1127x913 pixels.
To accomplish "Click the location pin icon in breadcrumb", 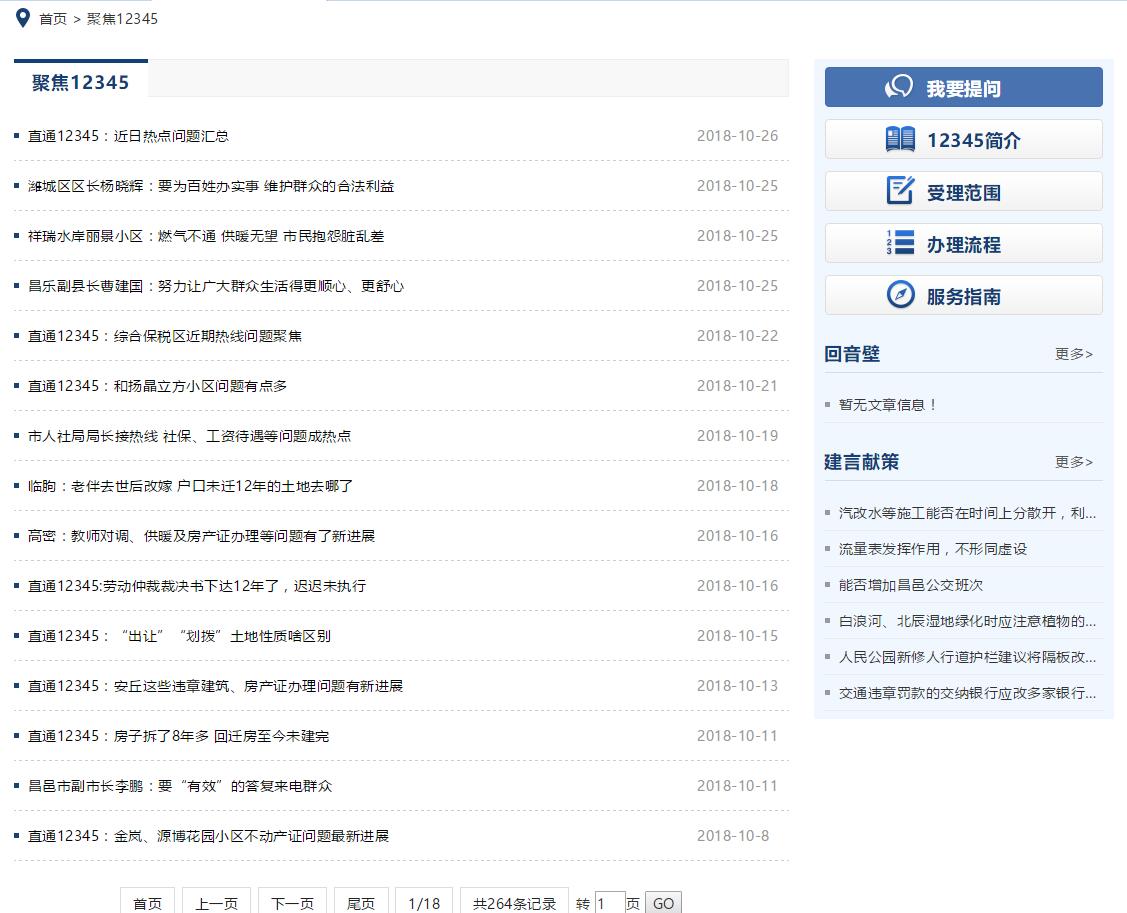I will [23, 18].
